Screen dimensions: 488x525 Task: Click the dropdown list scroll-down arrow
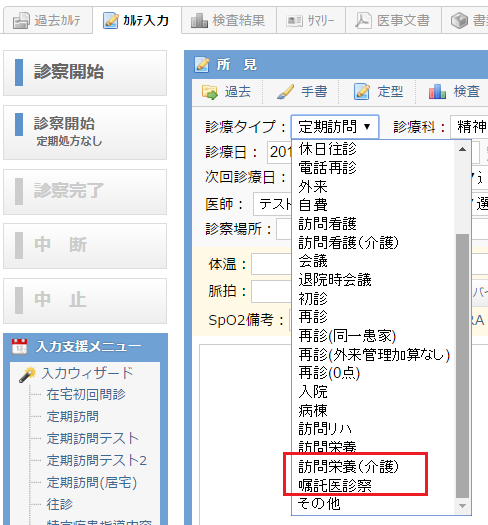(463, 506)
